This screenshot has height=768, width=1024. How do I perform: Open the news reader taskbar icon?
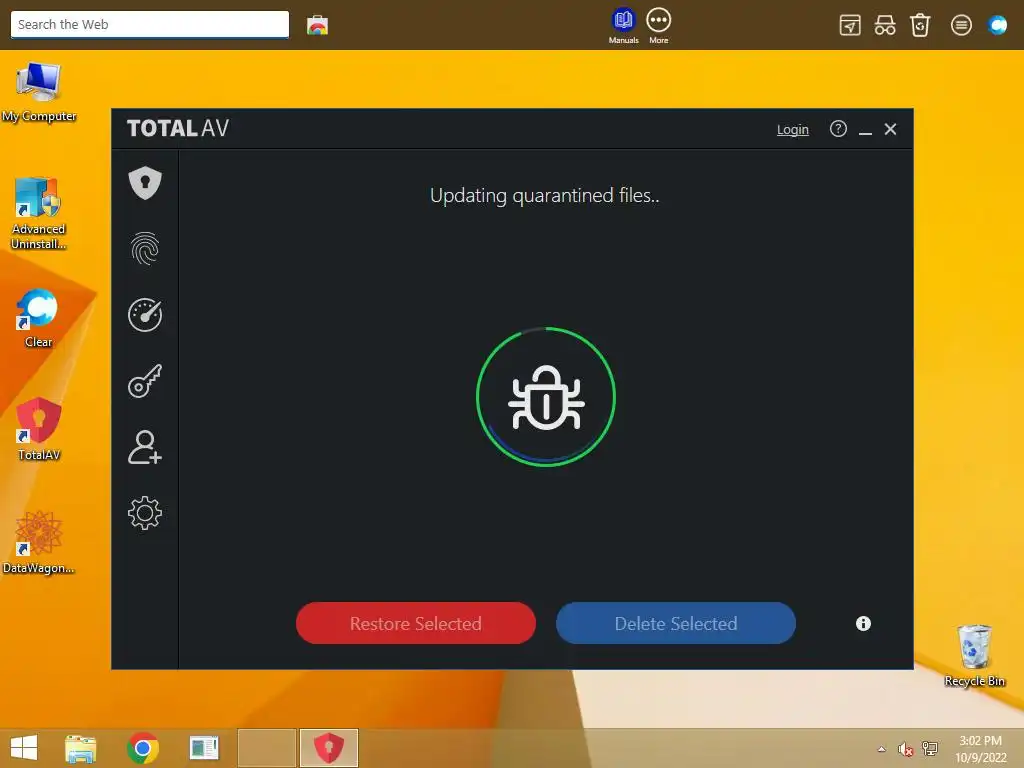point(204,748)
